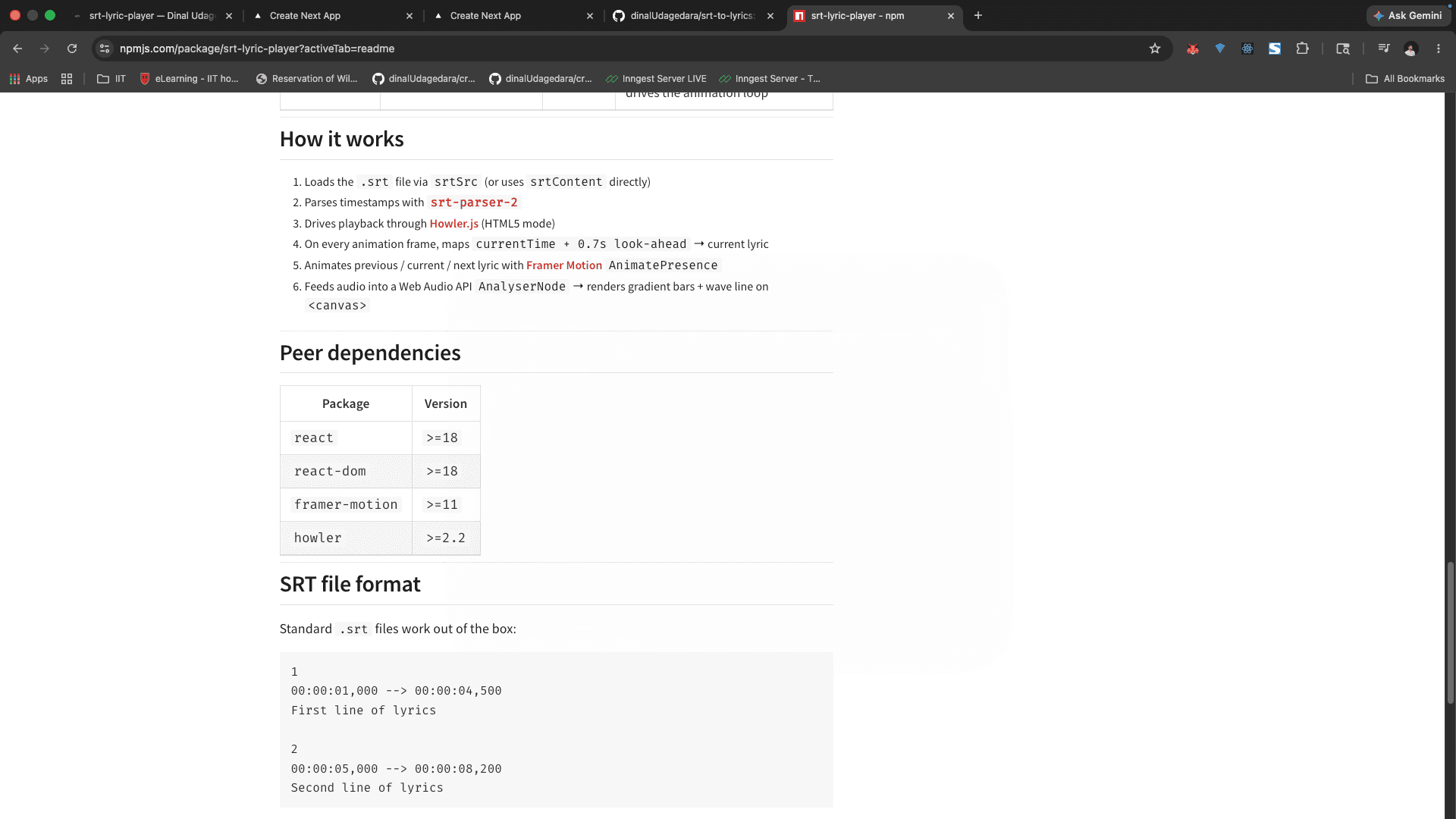Click Ask Gemini button

pos(1408,15)
